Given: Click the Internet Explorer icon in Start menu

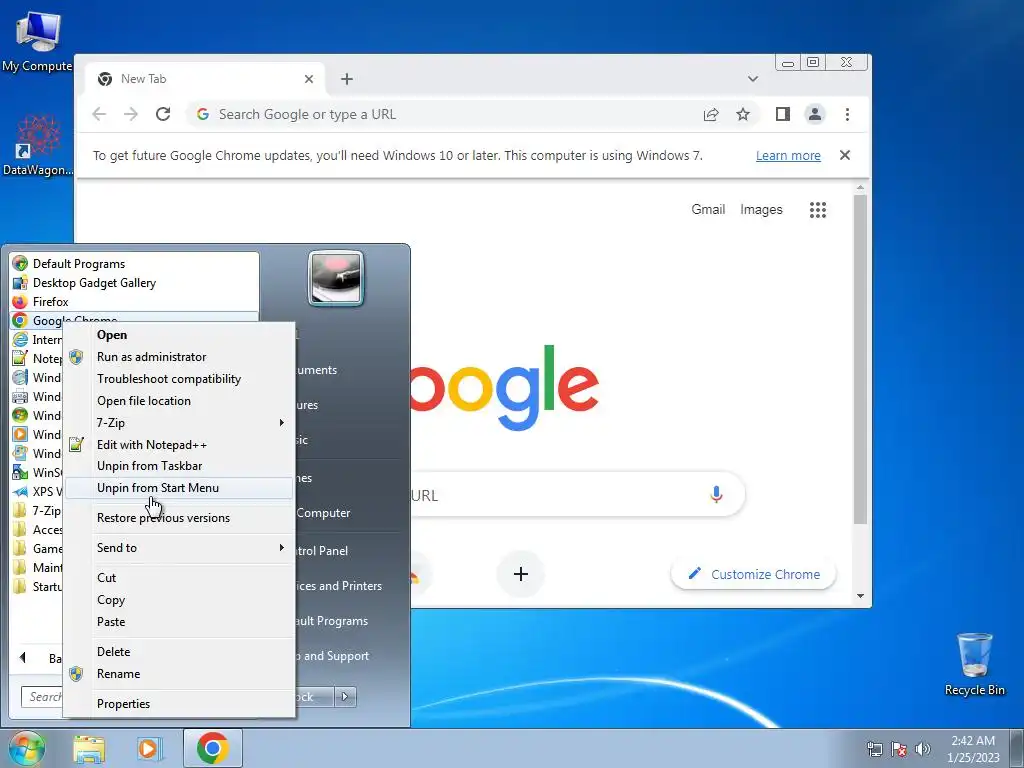Looking at the screenshot, I should pyautogui.click(x=20, y=340).
